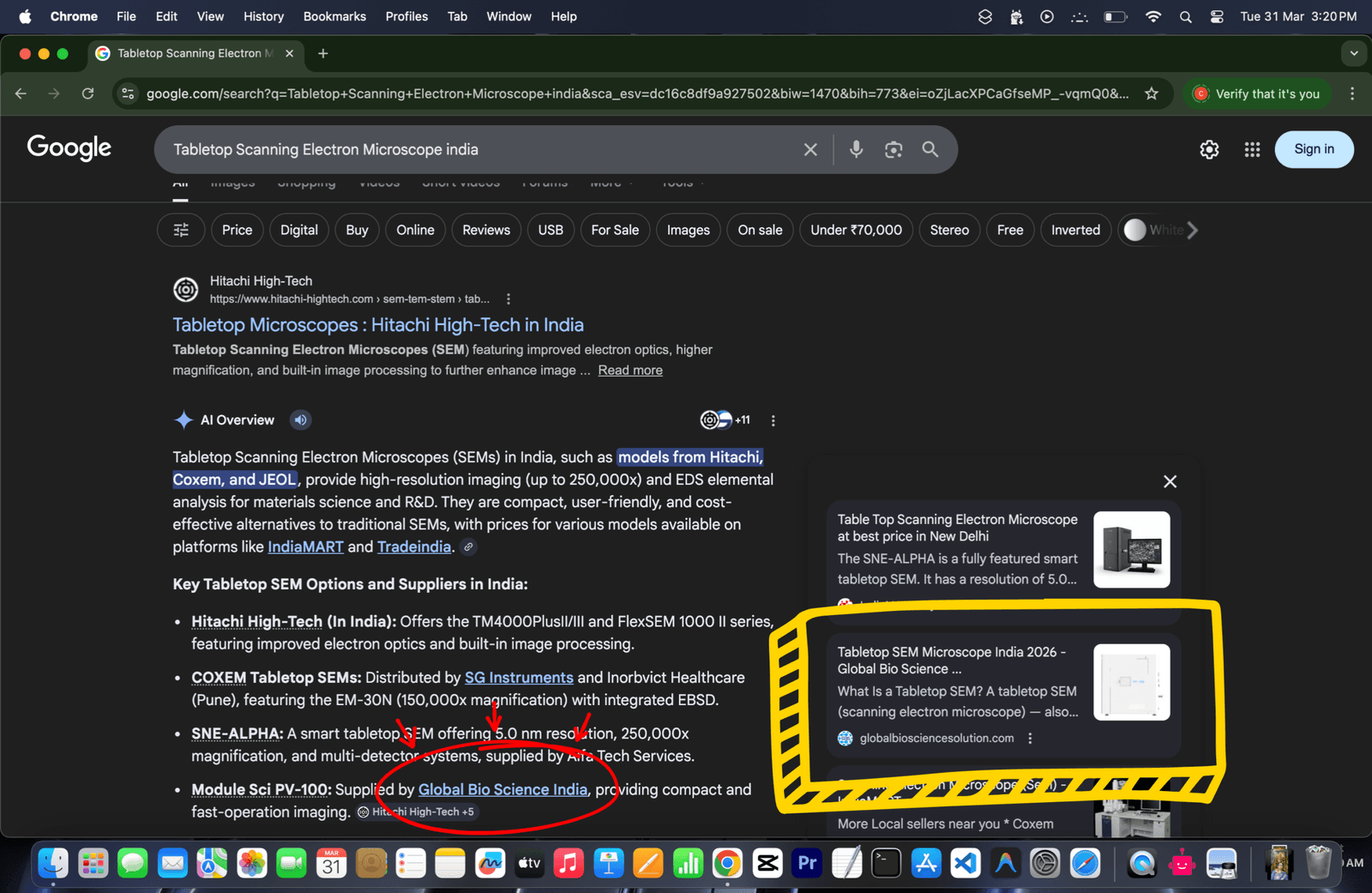Open Spotlight search in menu bar
The image size is (1372, 893).
tap(1185, 16)
